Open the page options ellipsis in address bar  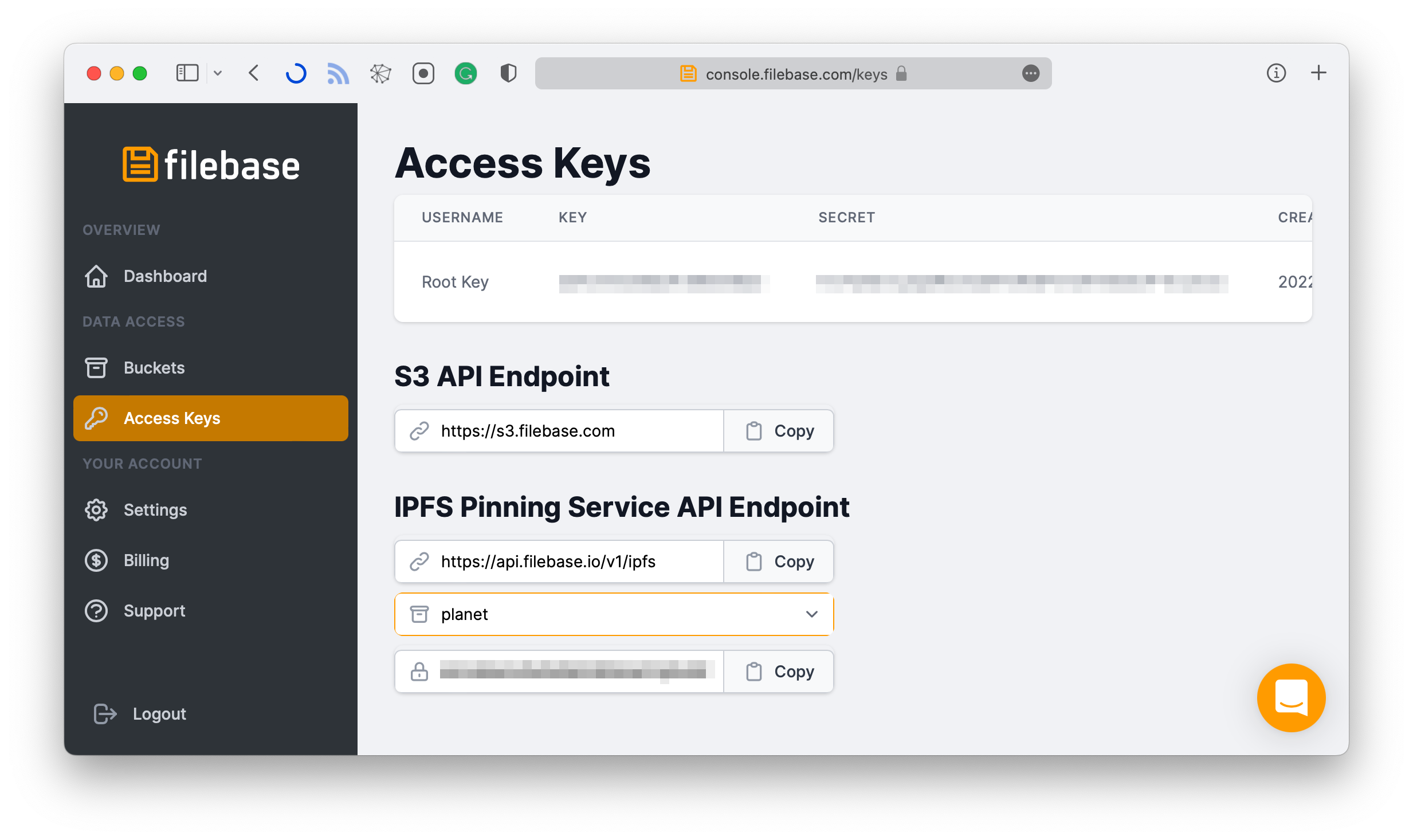pyautogui.click(x=1031, y=73)
